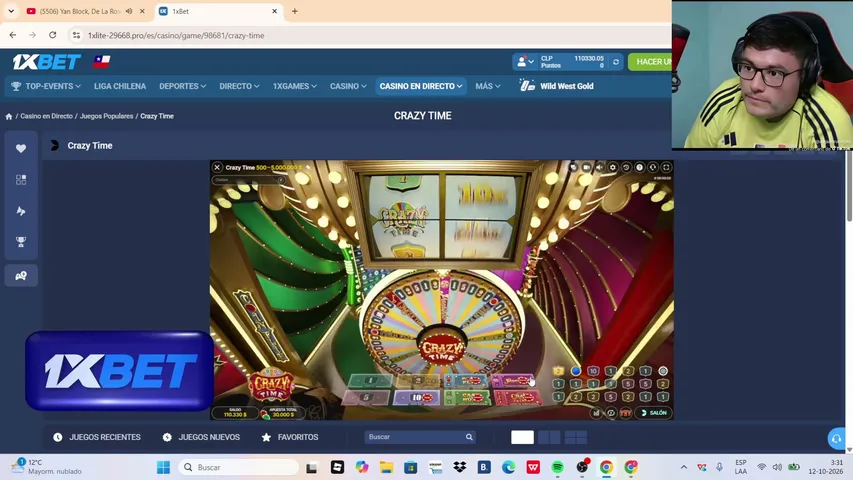Reload the browser page
This screenshot has width=853, height=480.
tap(52, 35)
